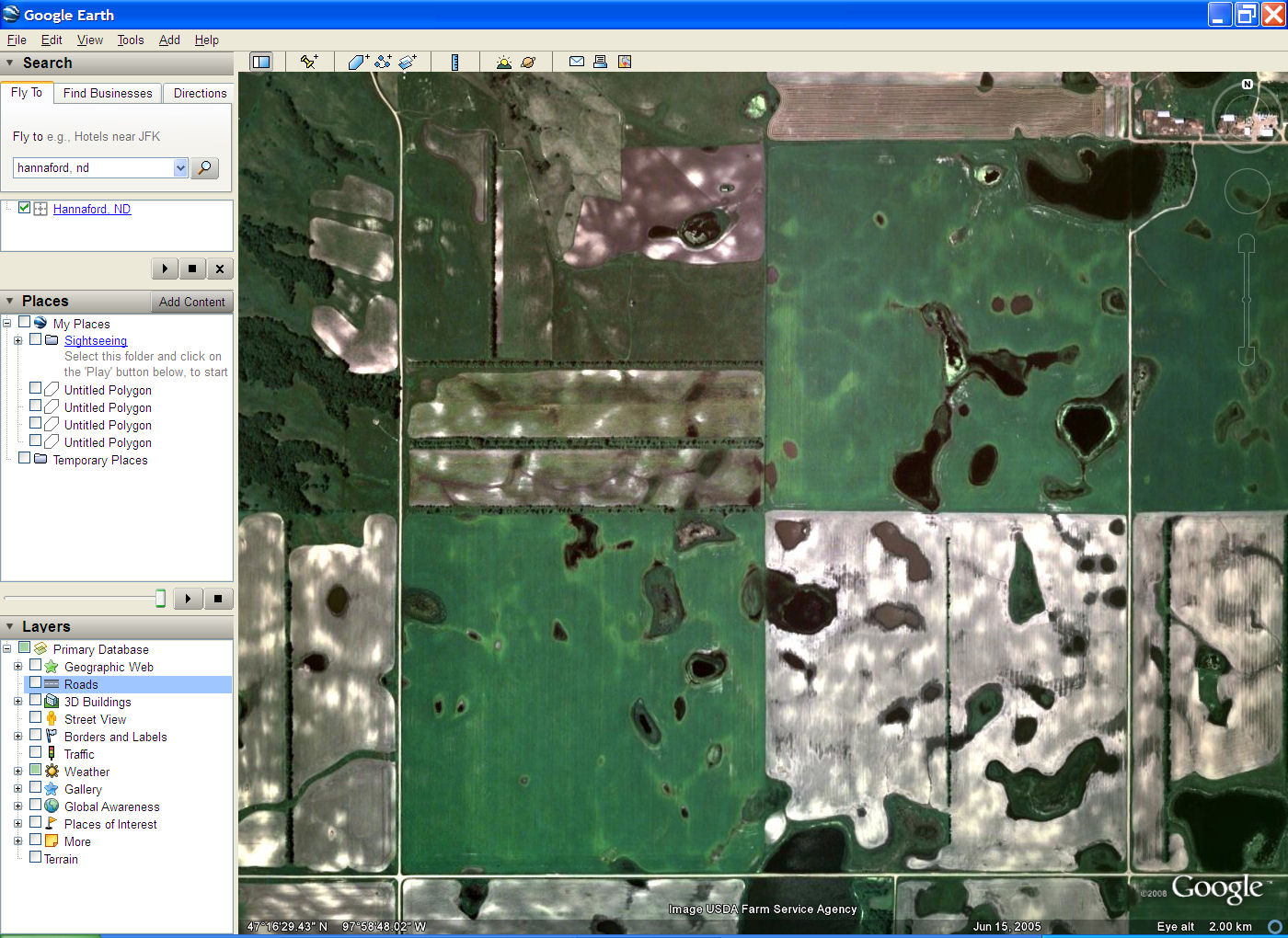This screenshot has width=1288, height=938.
Task: Switch to the Directions tab
Action: (x=200, y=93)
